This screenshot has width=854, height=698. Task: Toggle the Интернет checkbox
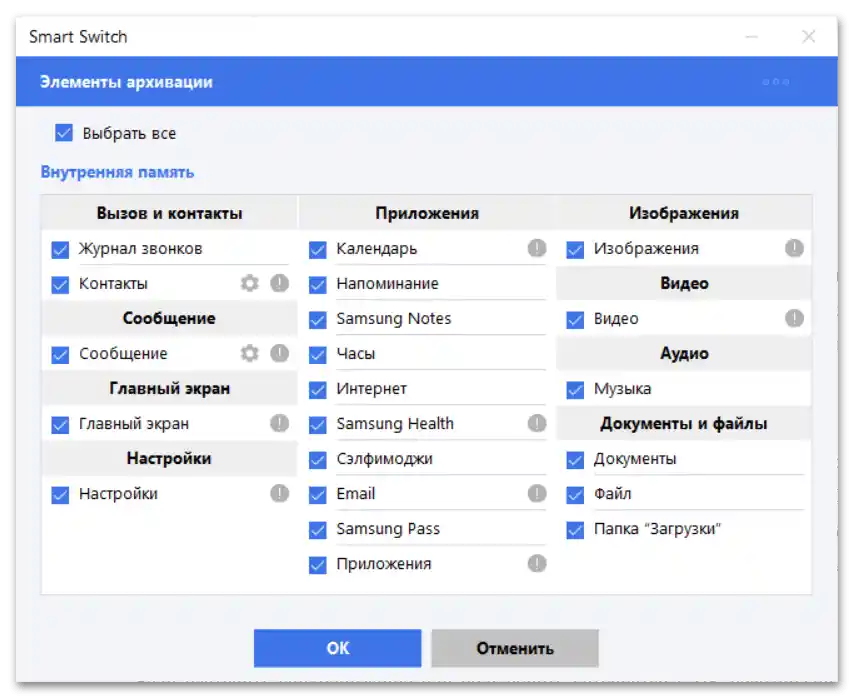pos(318,390)
